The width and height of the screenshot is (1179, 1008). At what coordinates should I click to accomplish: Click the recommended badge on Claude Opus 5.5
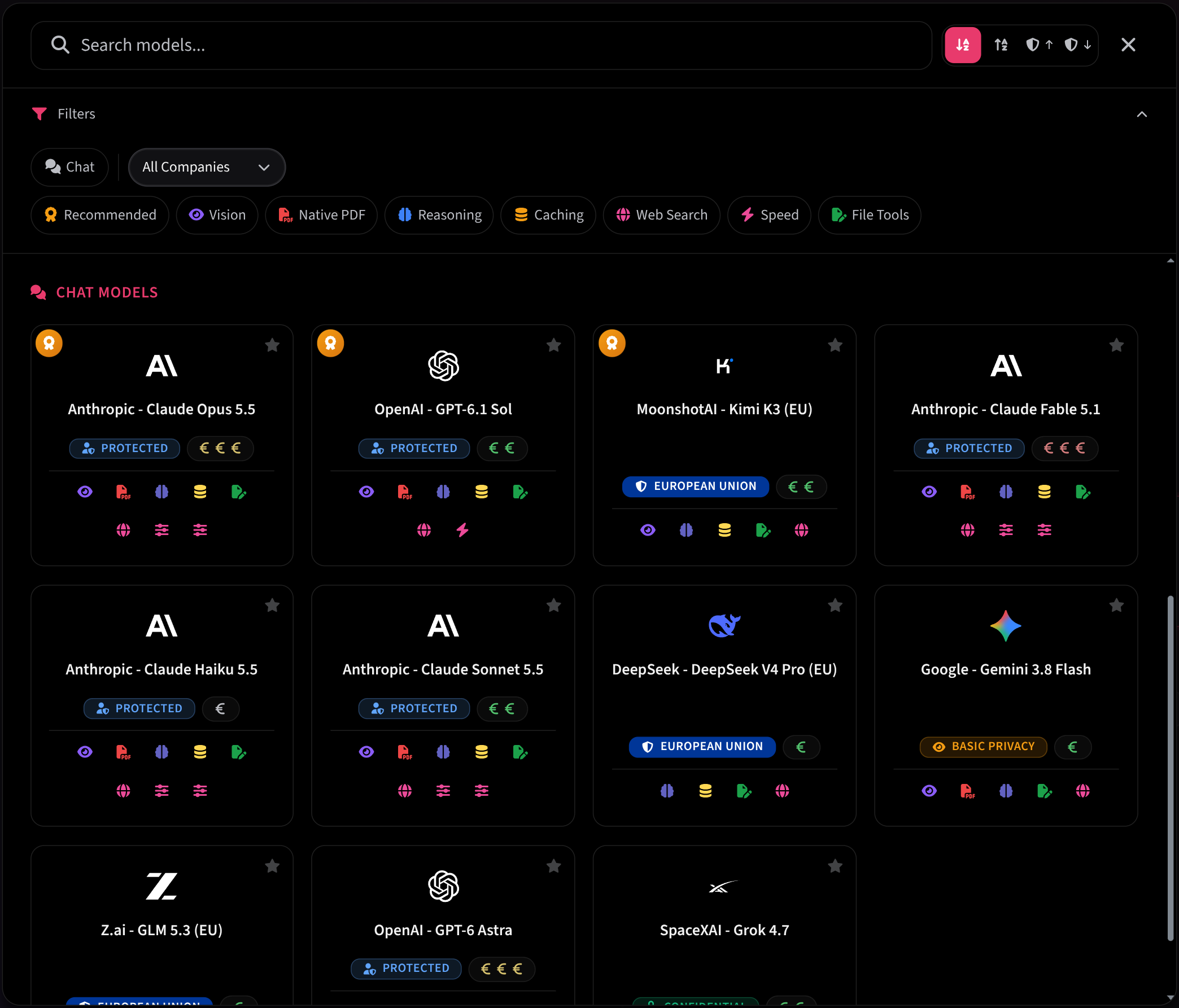[x=49, y=343]
